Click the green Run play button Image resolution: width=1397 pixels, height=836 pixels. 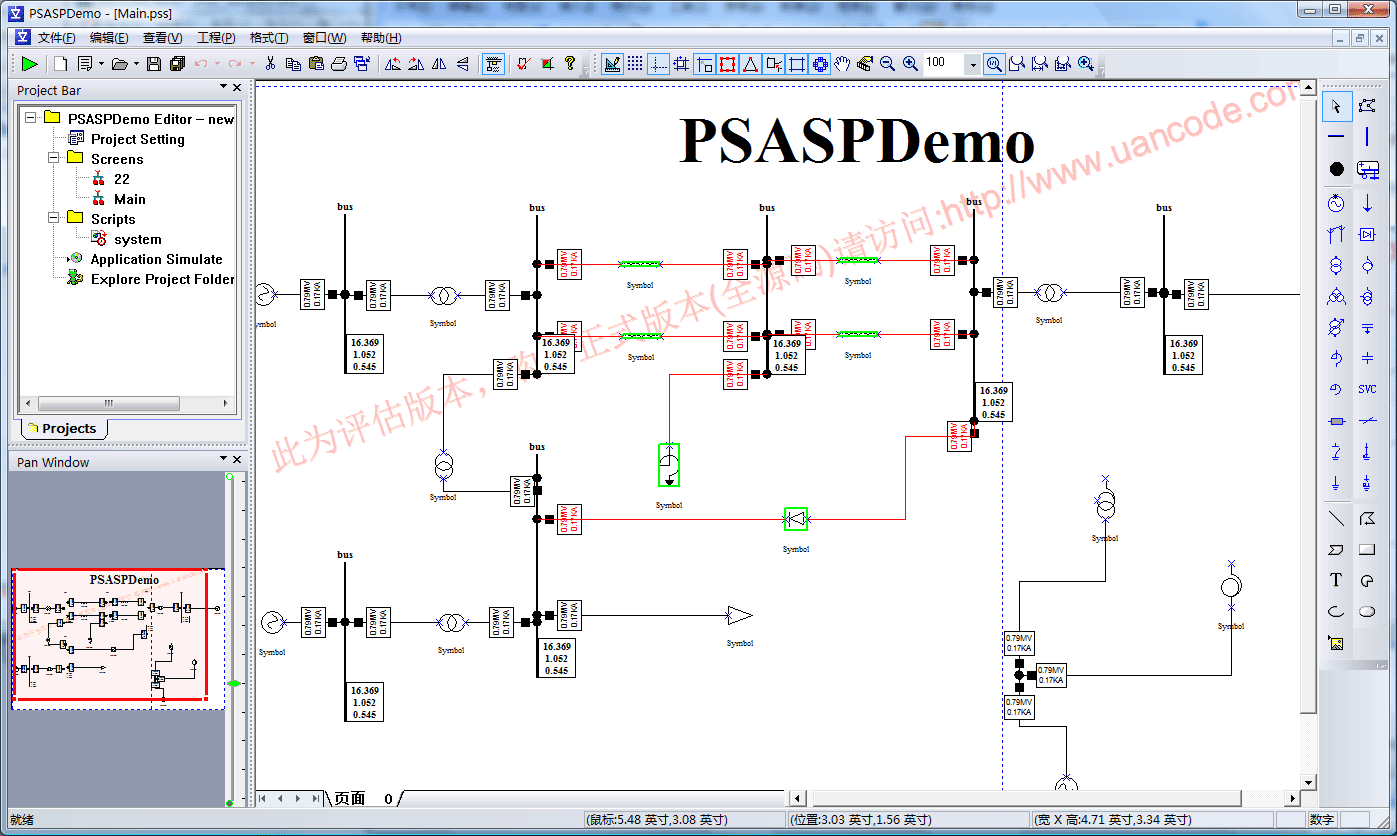[x=30, y=64]
